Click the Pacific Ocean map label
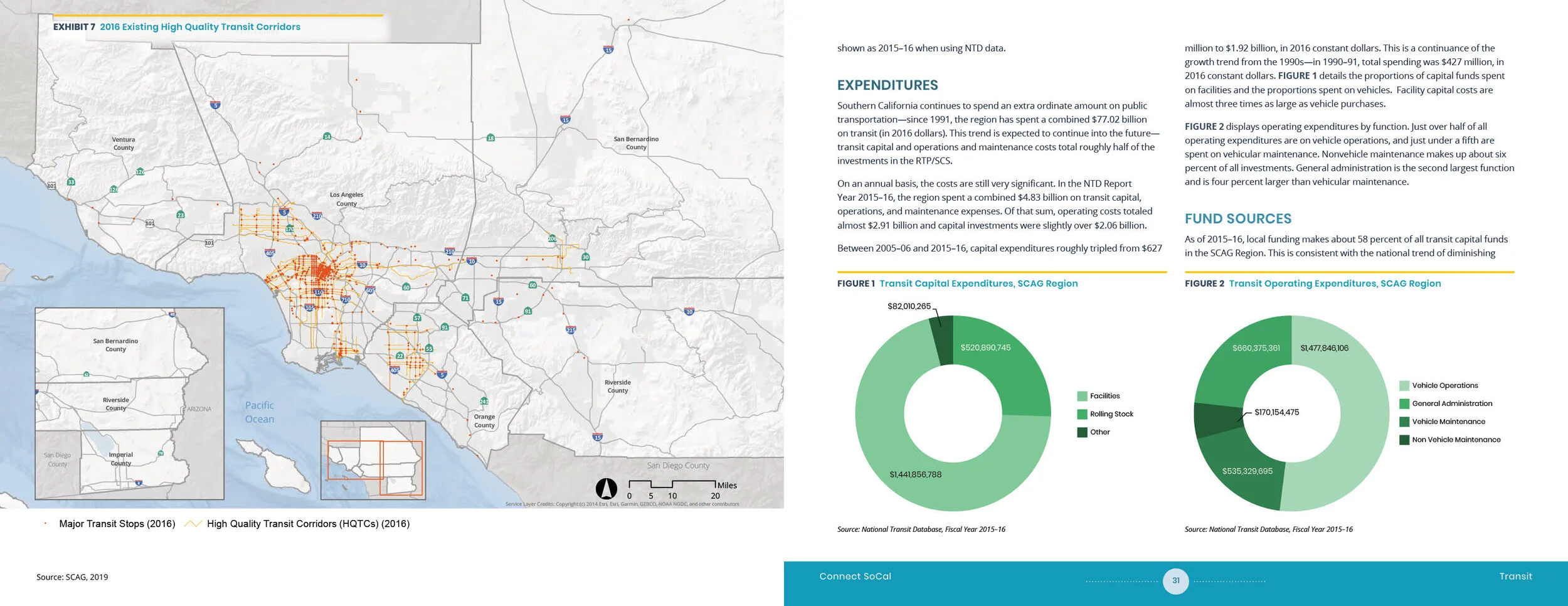 [x=260, y=412]
